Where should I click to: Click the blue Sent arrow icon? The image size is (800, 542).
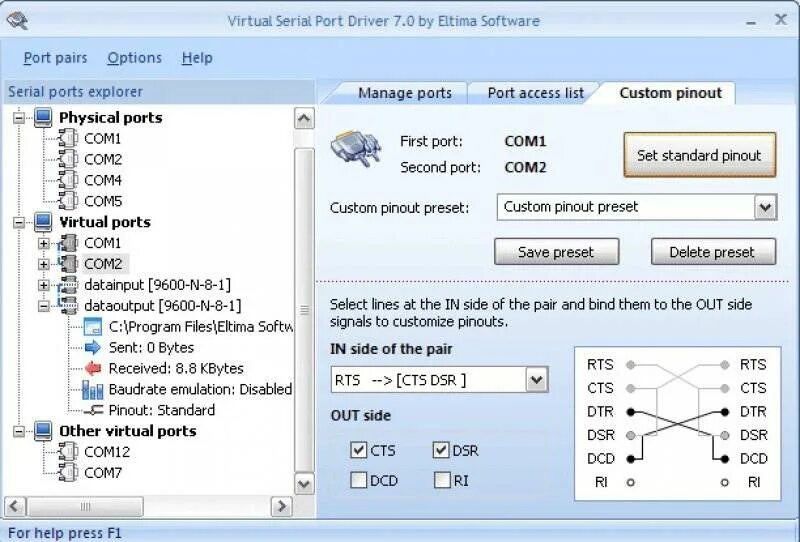tap(93, 348)
